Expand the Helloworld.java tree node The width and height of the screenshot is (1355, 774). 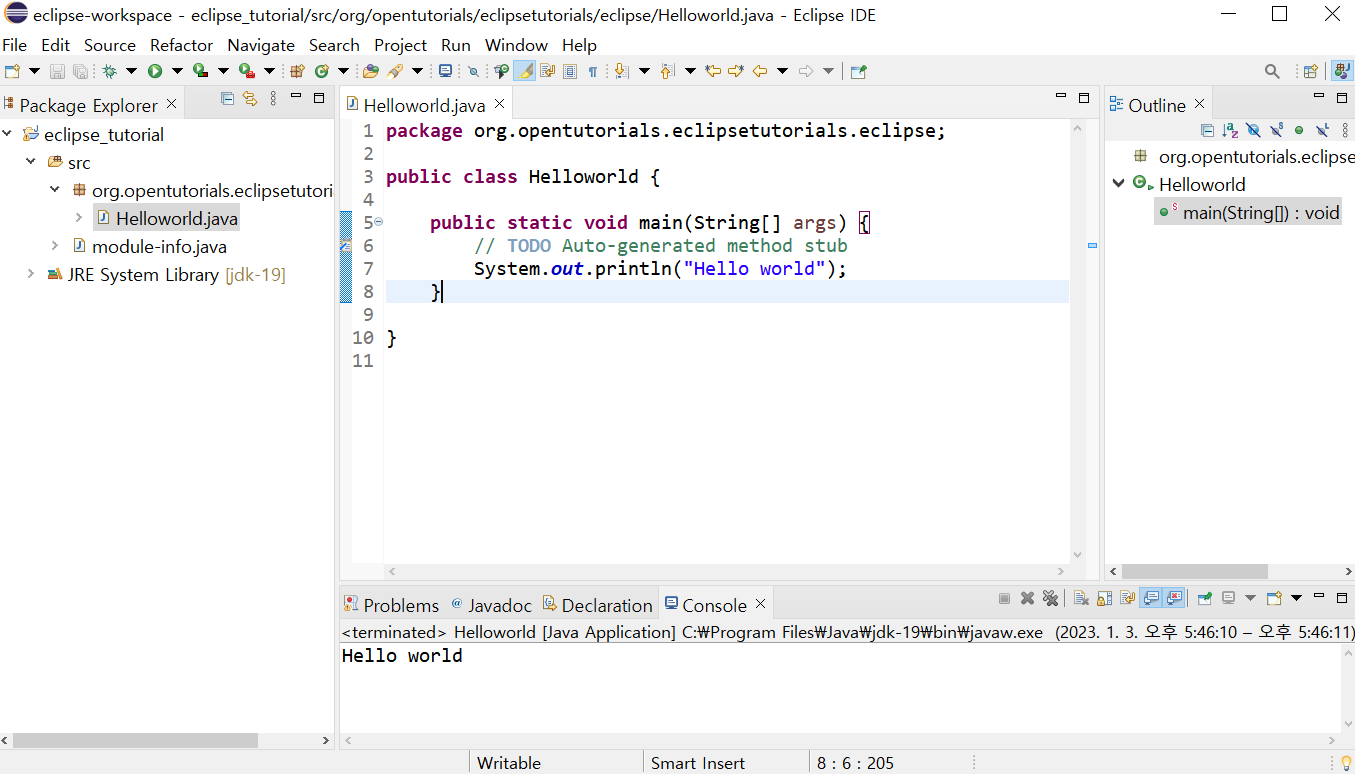79,218
